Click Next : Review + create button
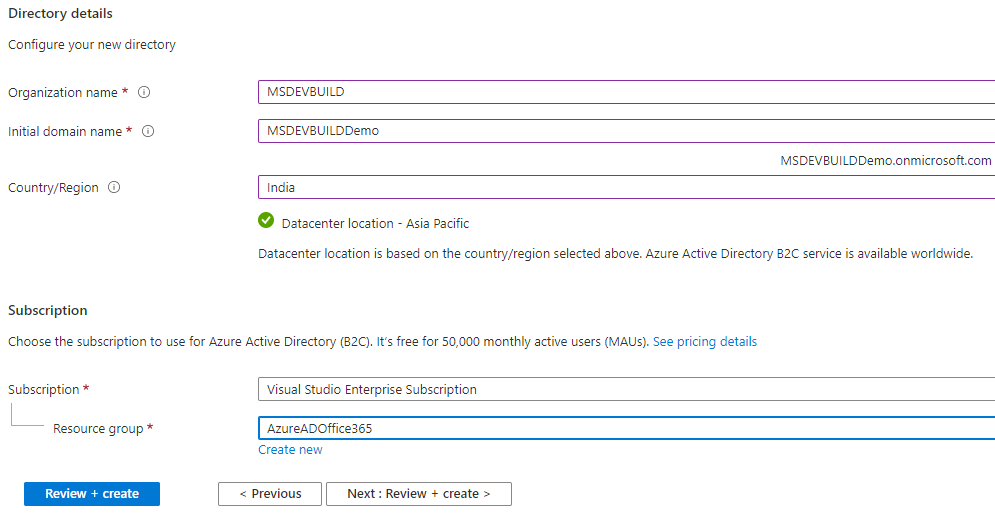Image resolution: width=995 pixels, height=514 pixels. (x=418, y=494)
